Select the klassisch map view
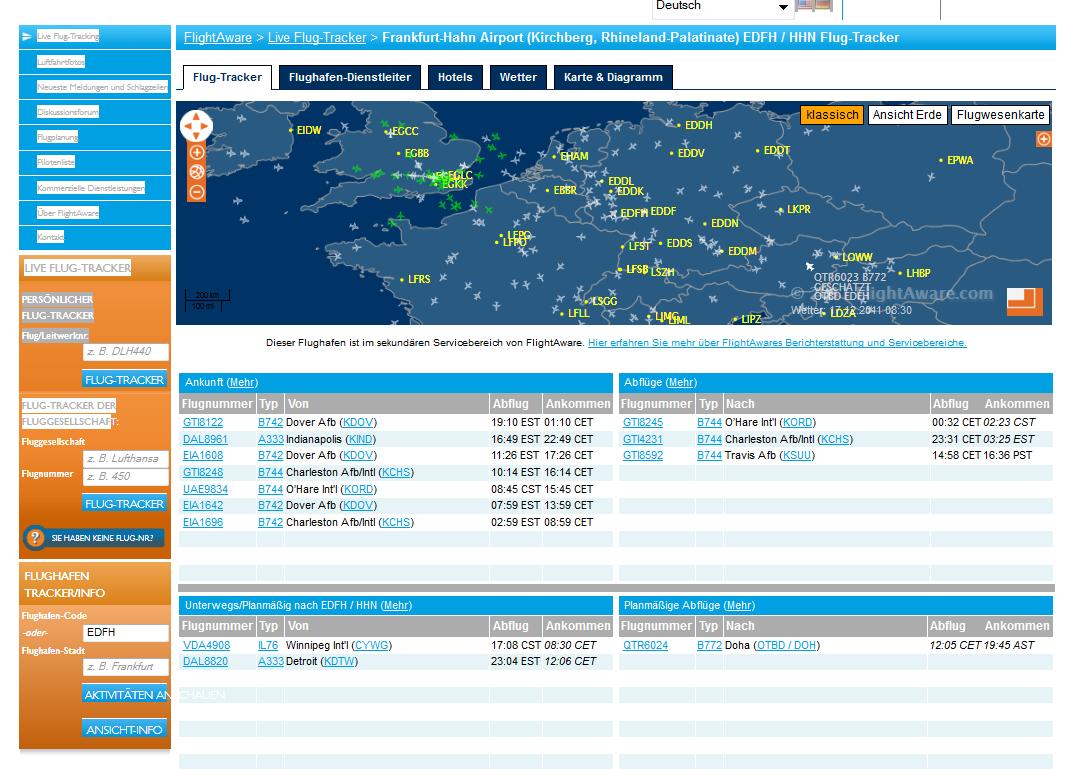Screen dimensions: 1069x769 [x=832, y=115]
